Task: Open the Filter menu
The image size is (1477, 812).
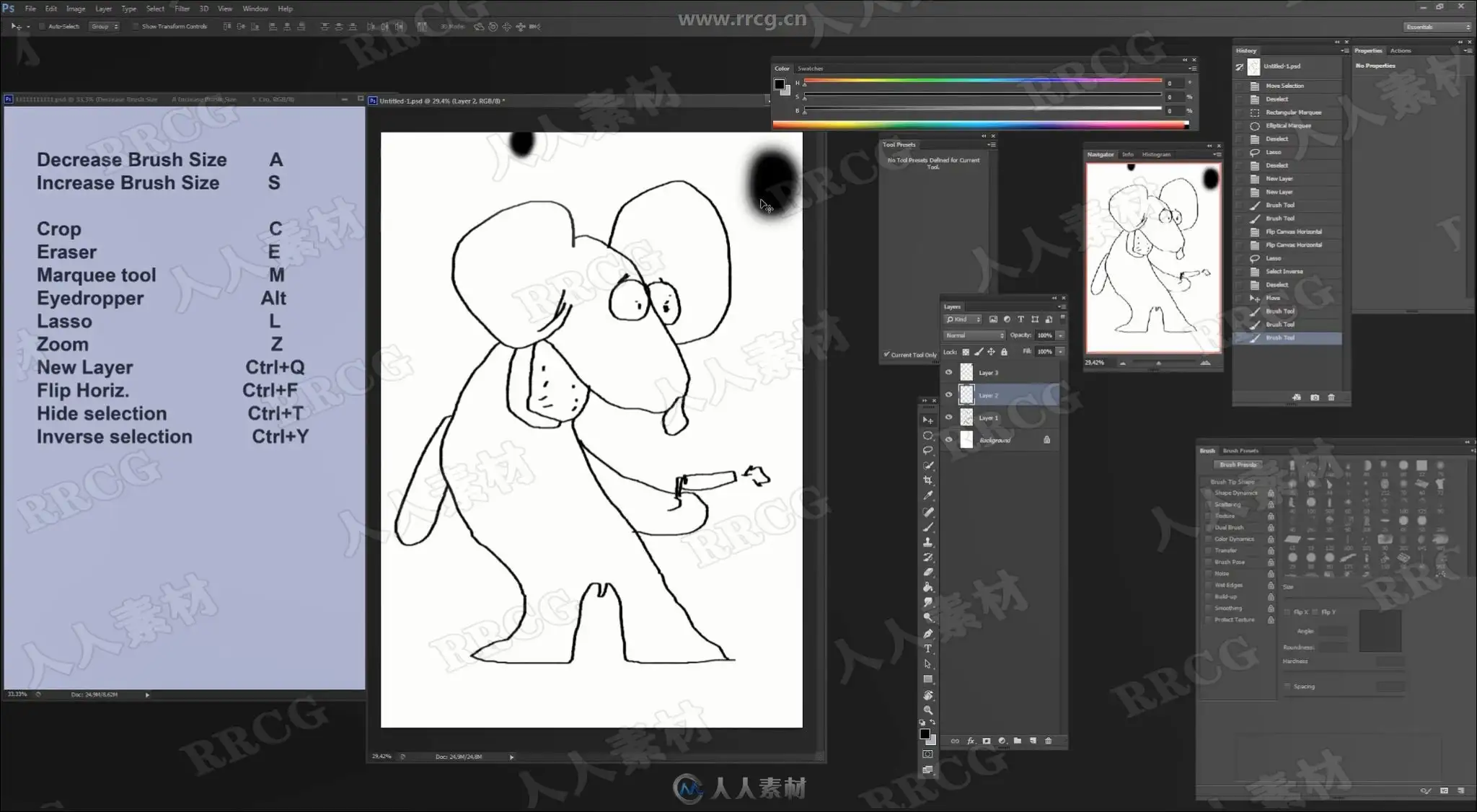Action: 182,9
